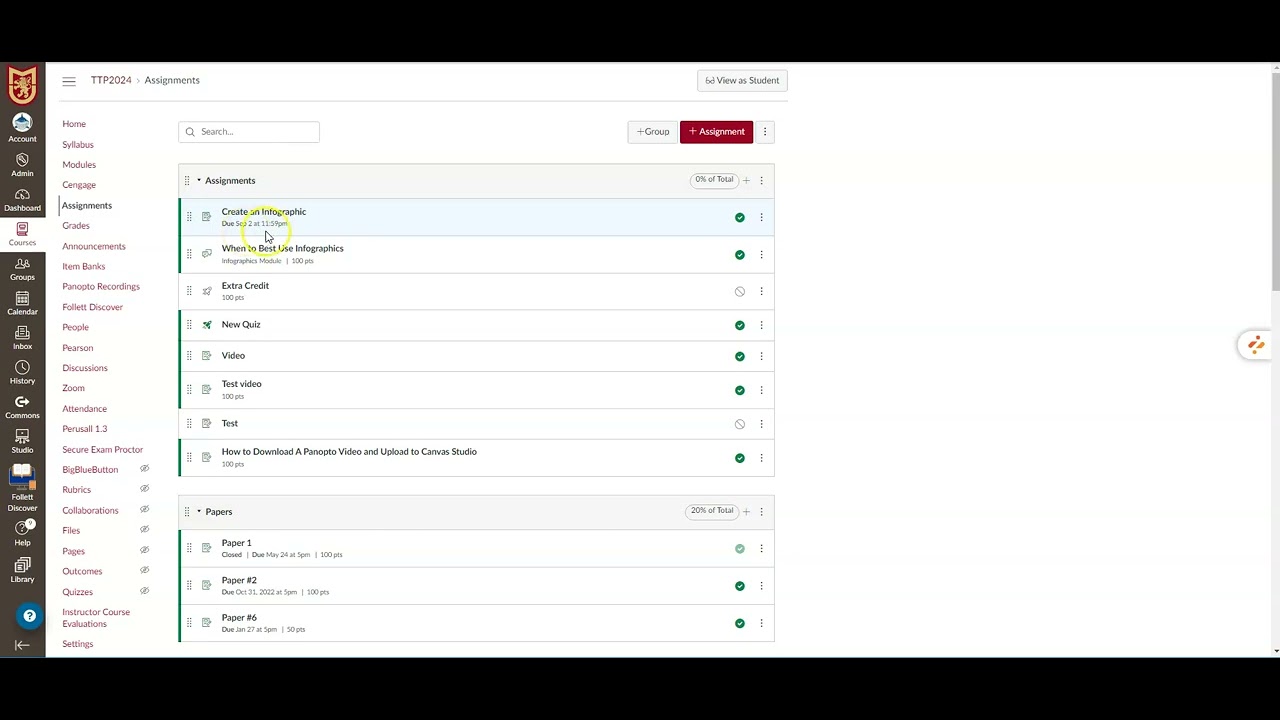Open options menu for the Video row

coord(761,356)
